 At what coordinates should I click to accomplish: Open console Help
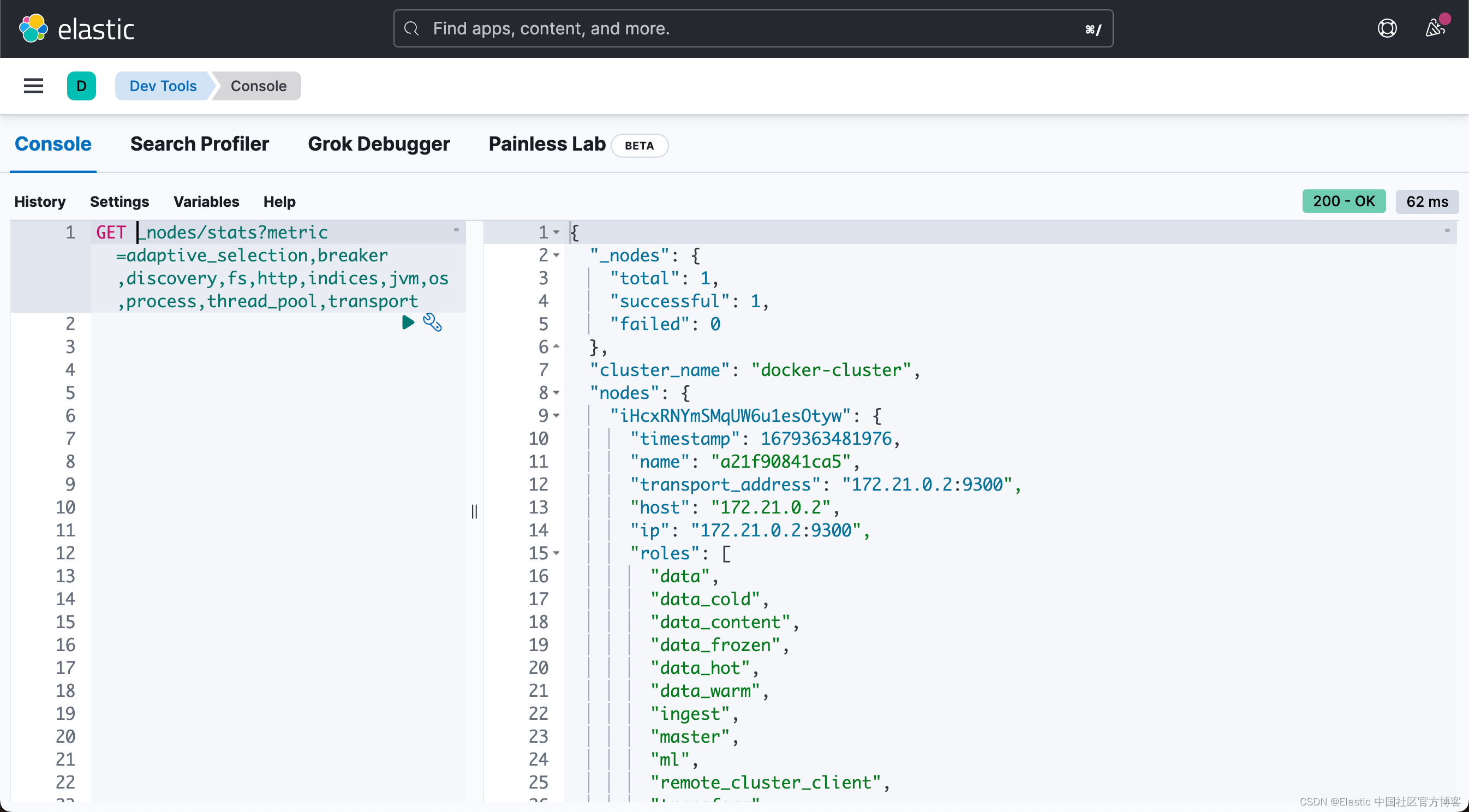(x=279, y=202)
